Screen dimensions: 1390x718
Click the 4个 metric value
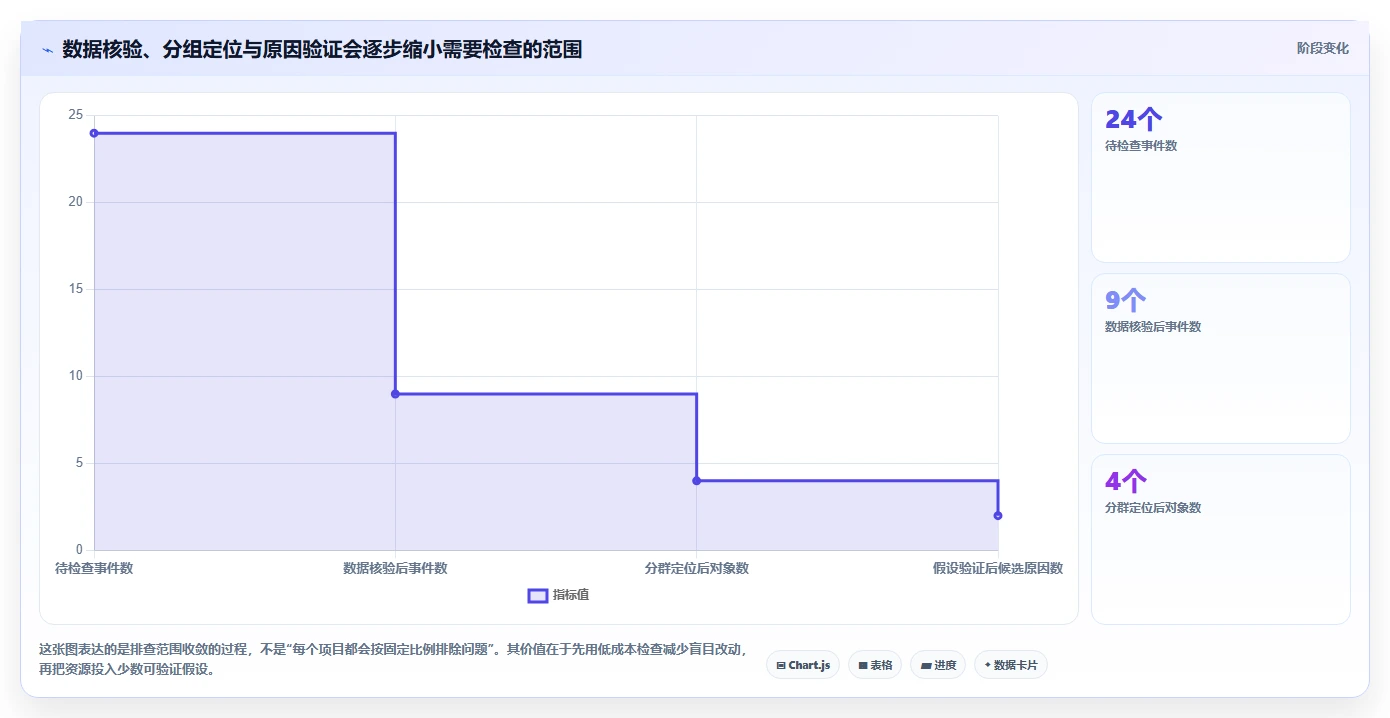1126,482
